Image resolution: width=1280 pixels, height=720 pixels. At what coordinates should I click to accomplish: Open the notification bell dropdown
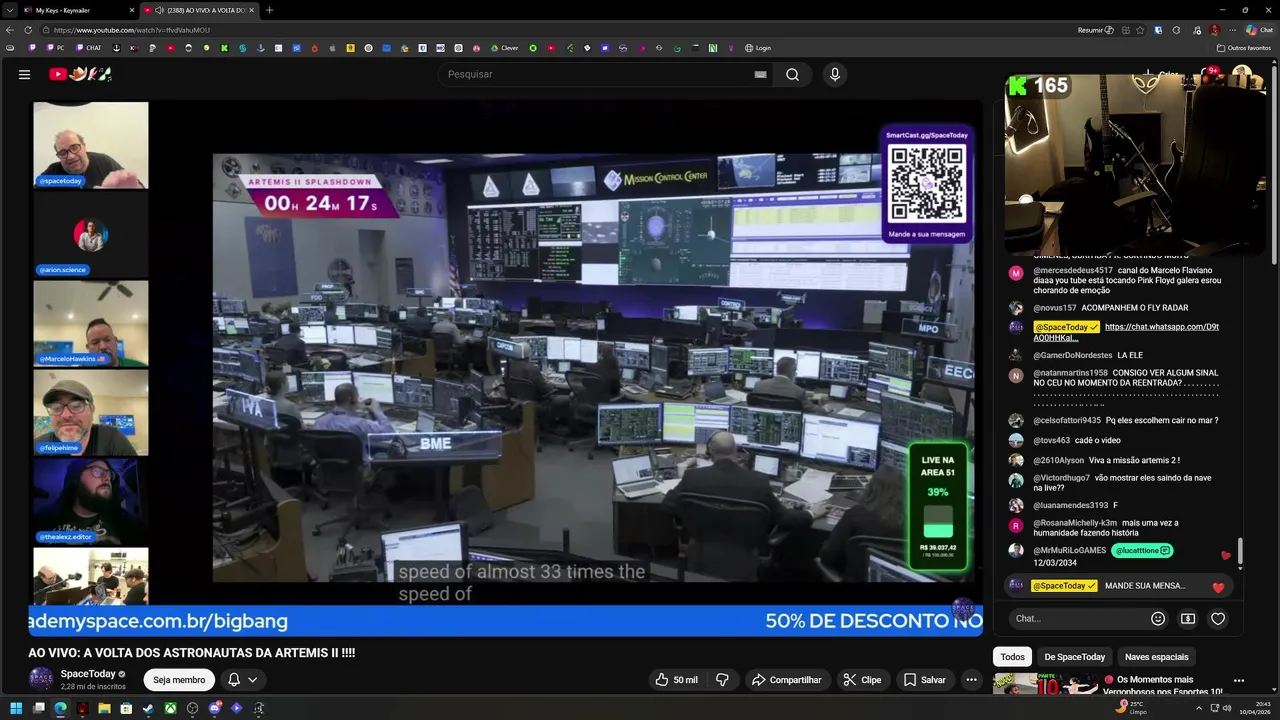click(243, 680)
